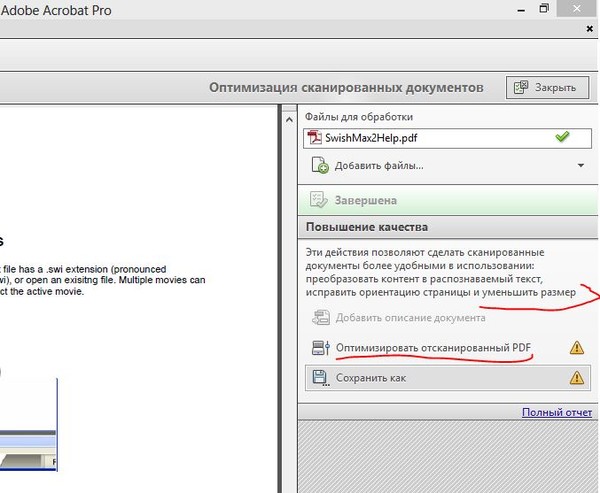Click Добавить описание документа step

[x=410, y=318]
